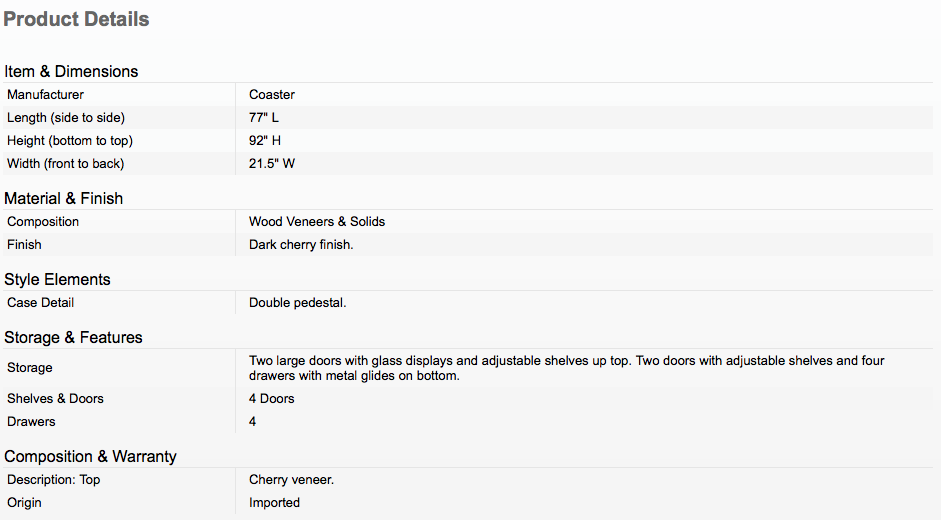Click the Storage & Features section header
The width and height of the screenshot is (941, 520).
(x=73, y=337)
